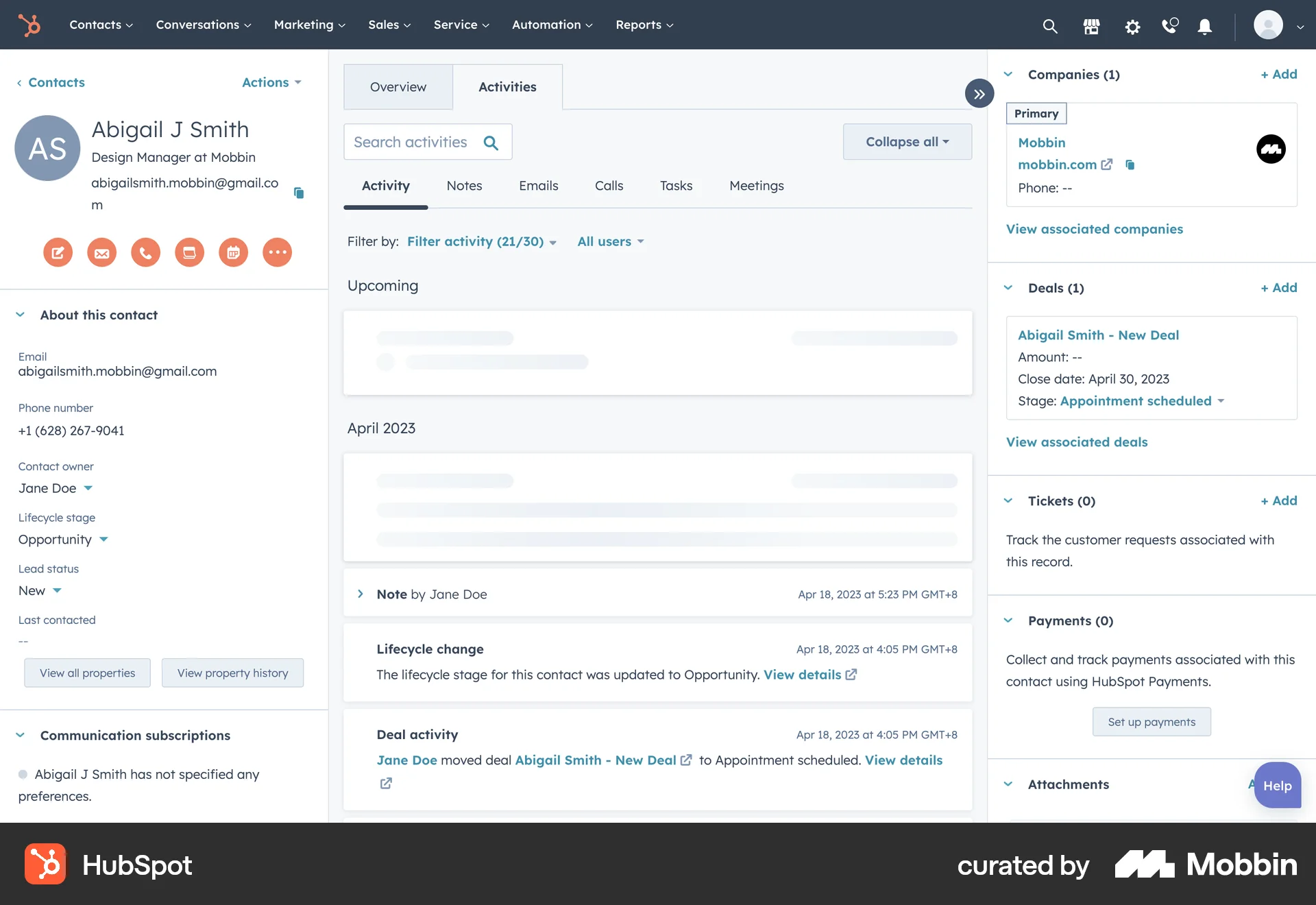
Task: Collapse the Tickets (0) section
Action: click(x=1008, y=500)
